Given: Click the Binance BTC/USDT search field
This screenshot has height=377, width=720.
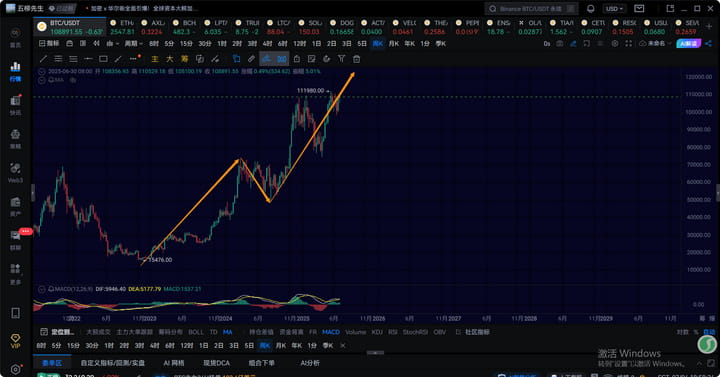Looking at the screenshot, I should [531, 9].
